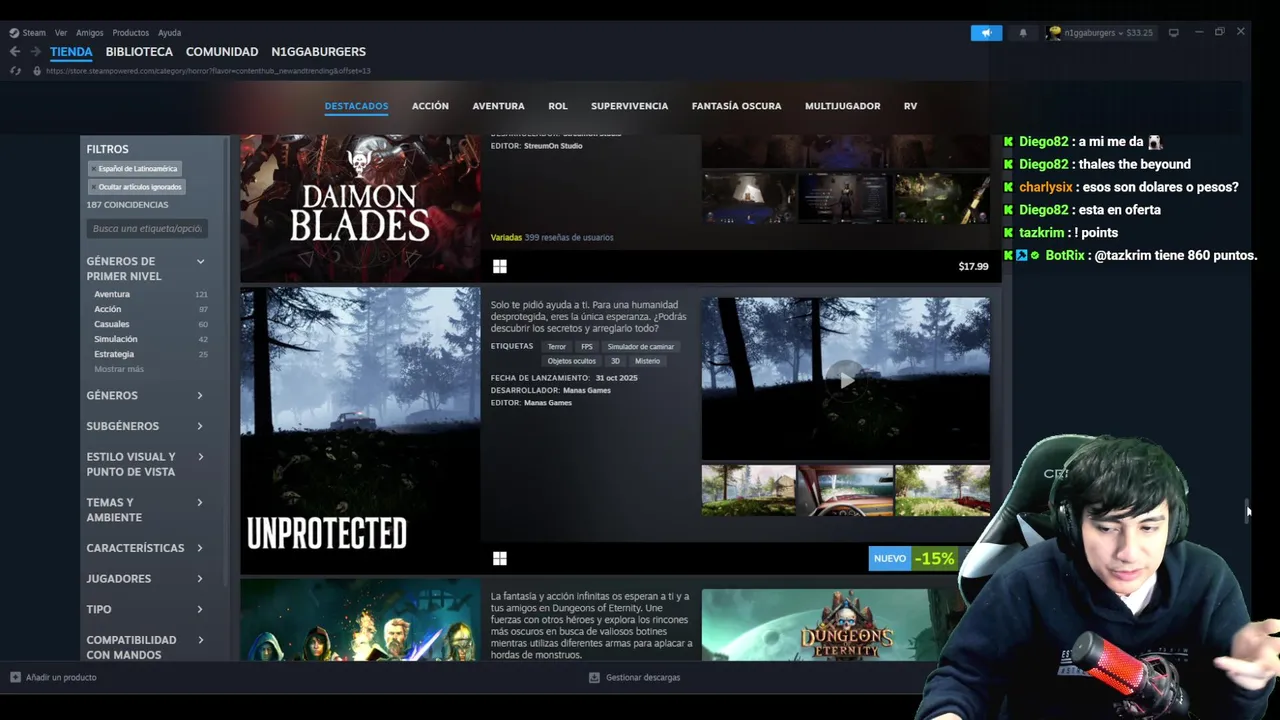
Task: Click Mostrar más under genres
Action: 119,369
